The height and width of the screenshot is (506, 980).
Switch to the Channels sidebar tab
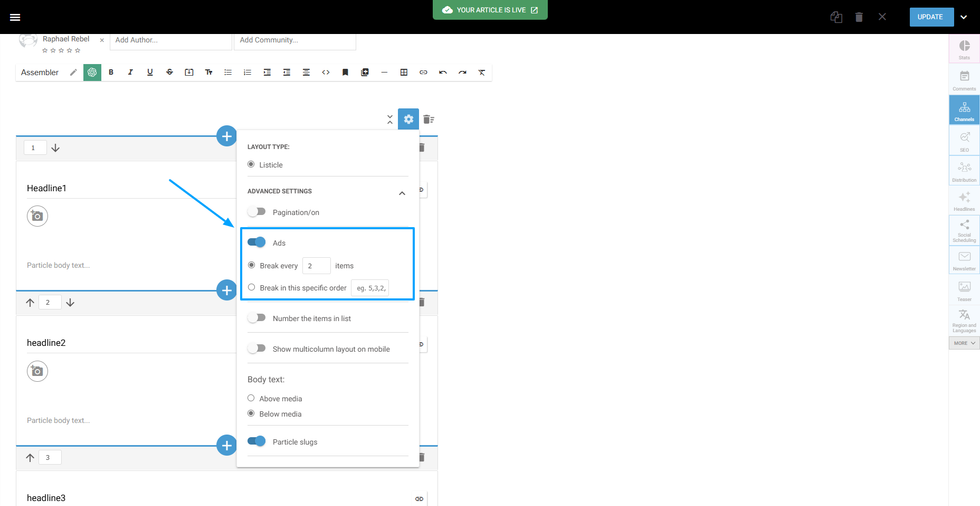(964, 110)
